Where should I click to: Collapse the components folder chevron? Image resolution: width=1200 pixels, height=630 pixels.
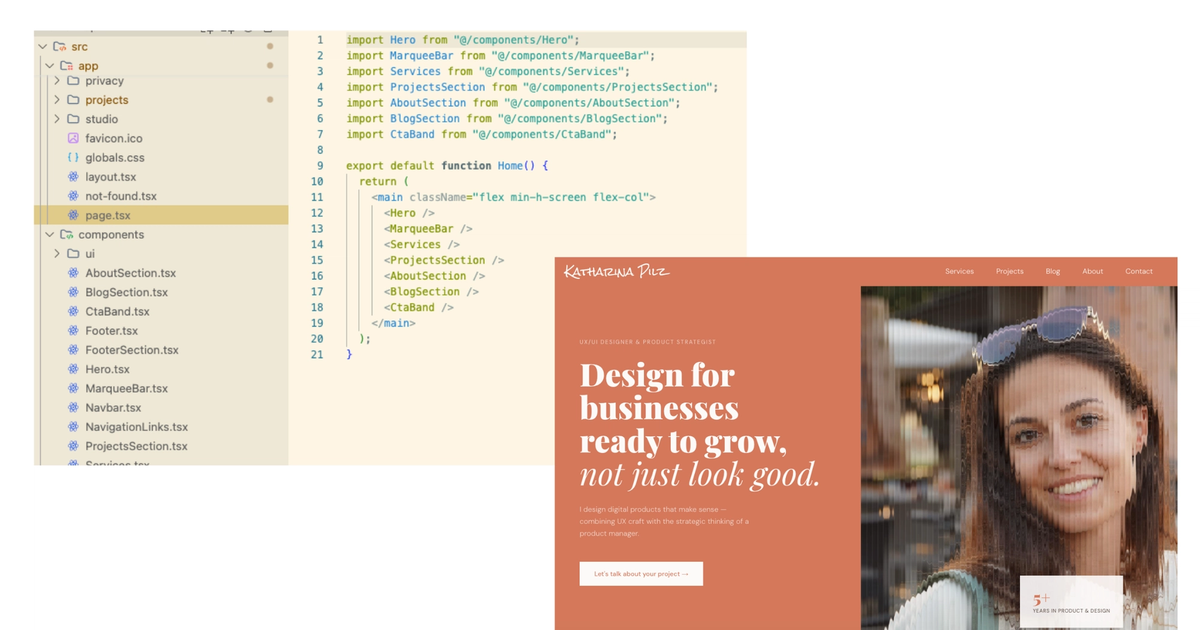(x=49, y=235)
